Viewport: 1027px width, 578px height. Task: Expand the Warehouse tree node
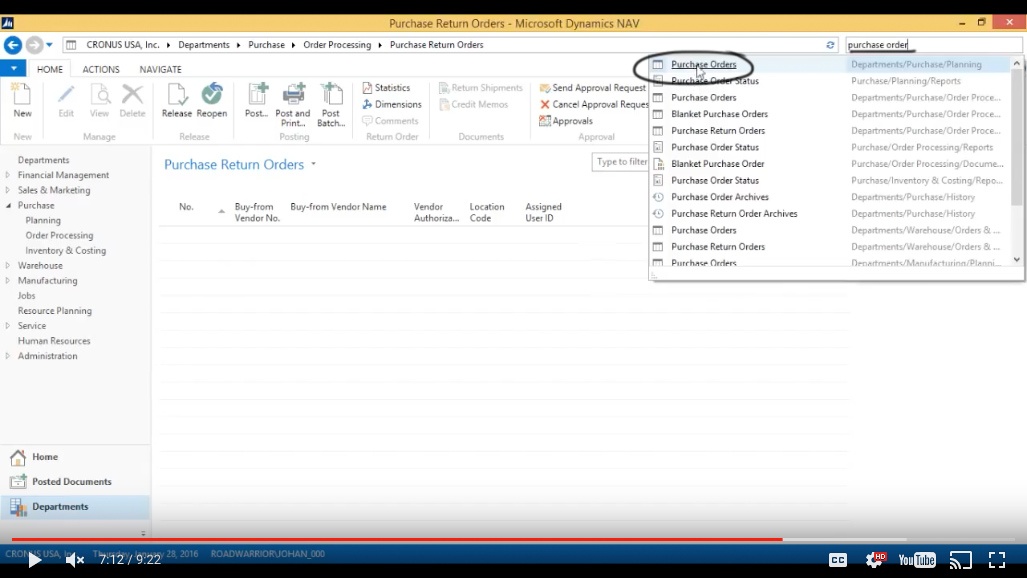pyautogui.click(x=8, y=265)
